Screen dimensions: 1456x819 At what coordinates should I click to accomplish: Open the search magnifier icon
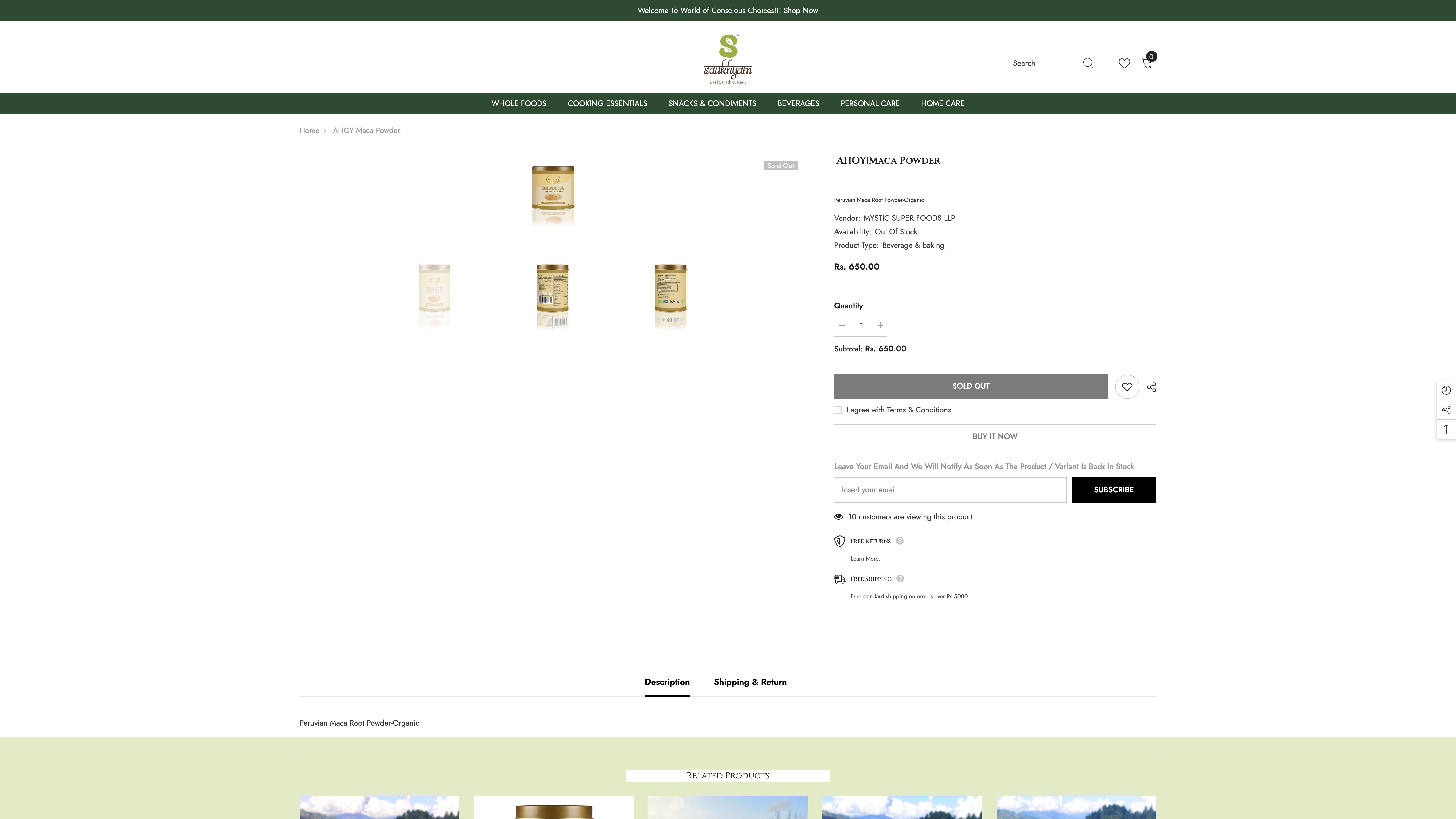coord(1088,63)
